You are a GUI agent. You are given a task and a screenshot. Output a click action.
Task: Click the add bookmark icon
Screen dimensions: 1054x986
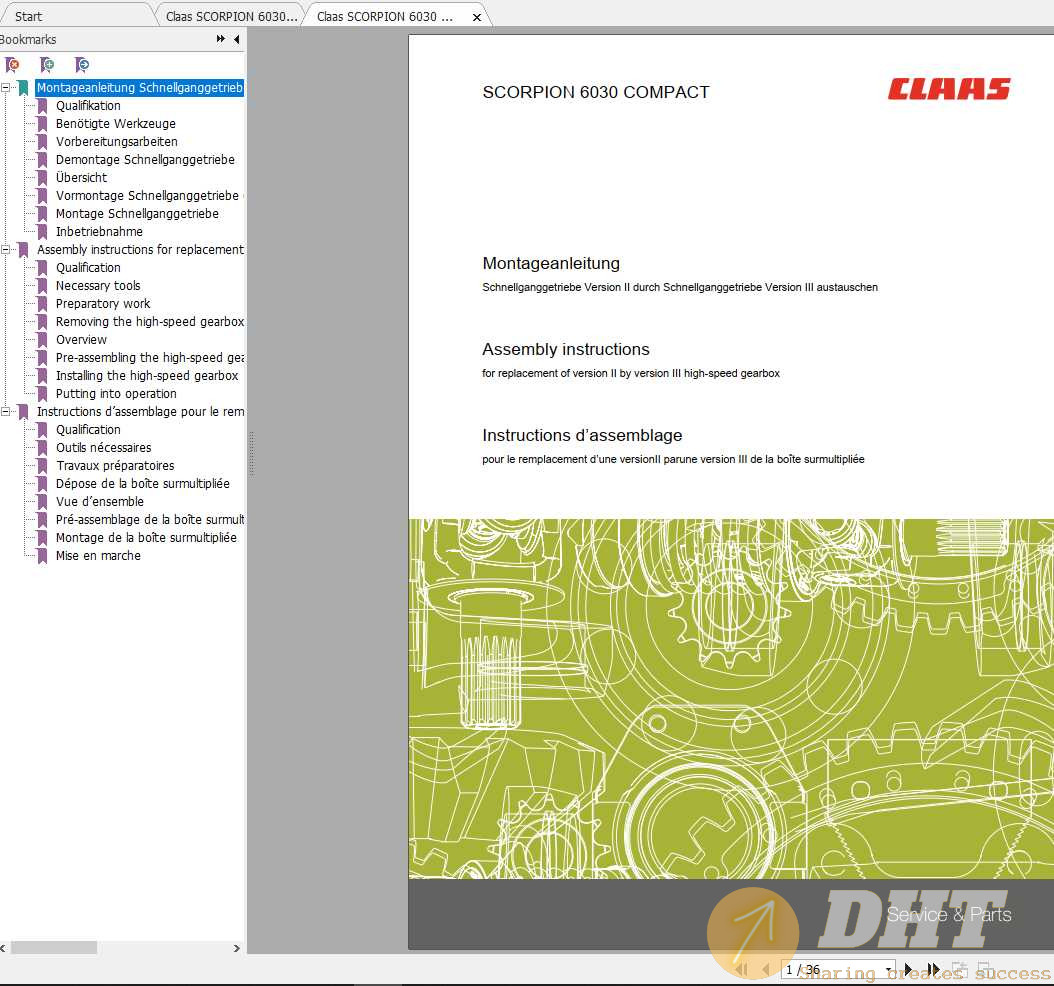coord(46,65)
